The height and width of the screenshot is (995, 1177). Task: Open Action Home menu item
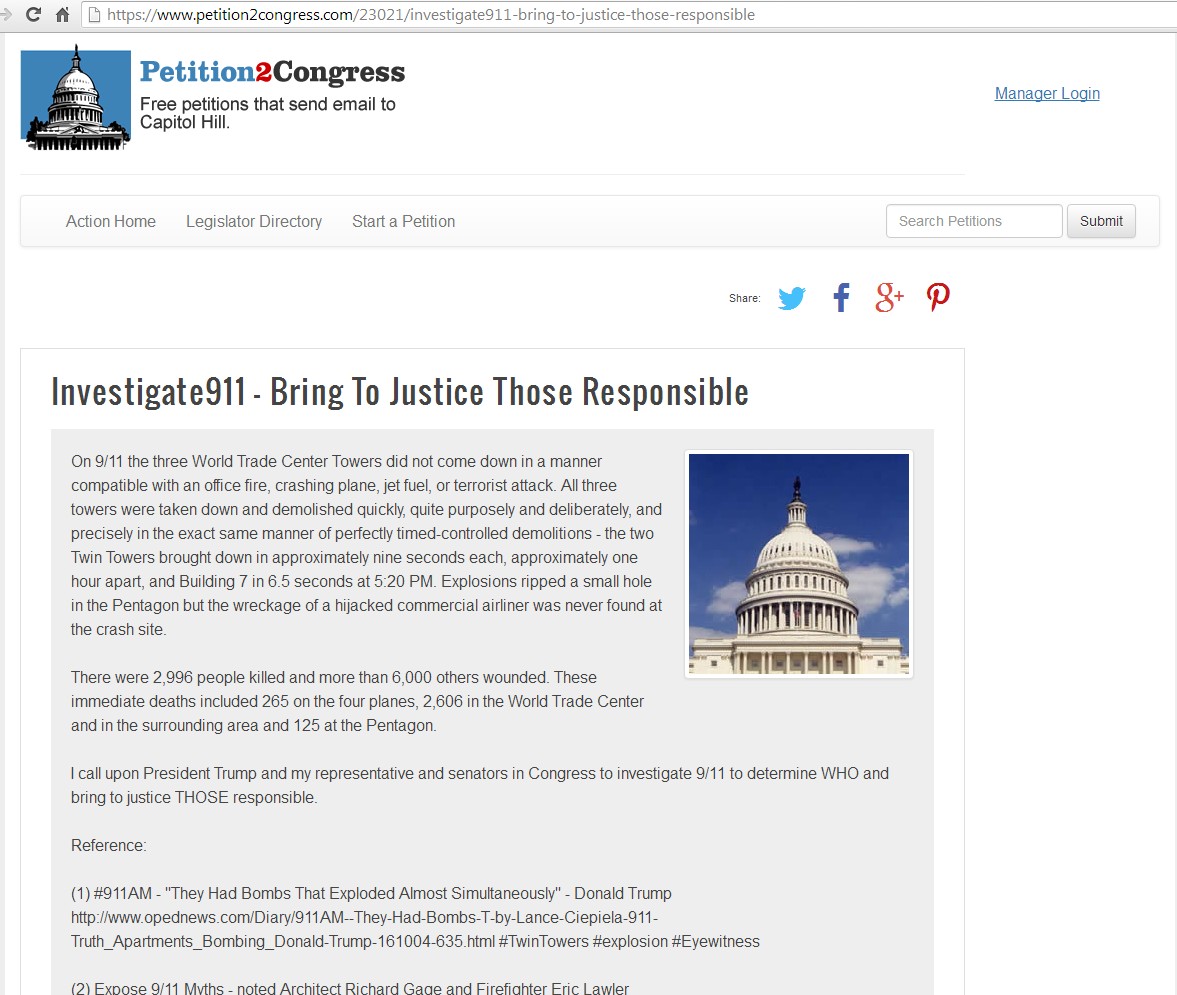[110, 221]
